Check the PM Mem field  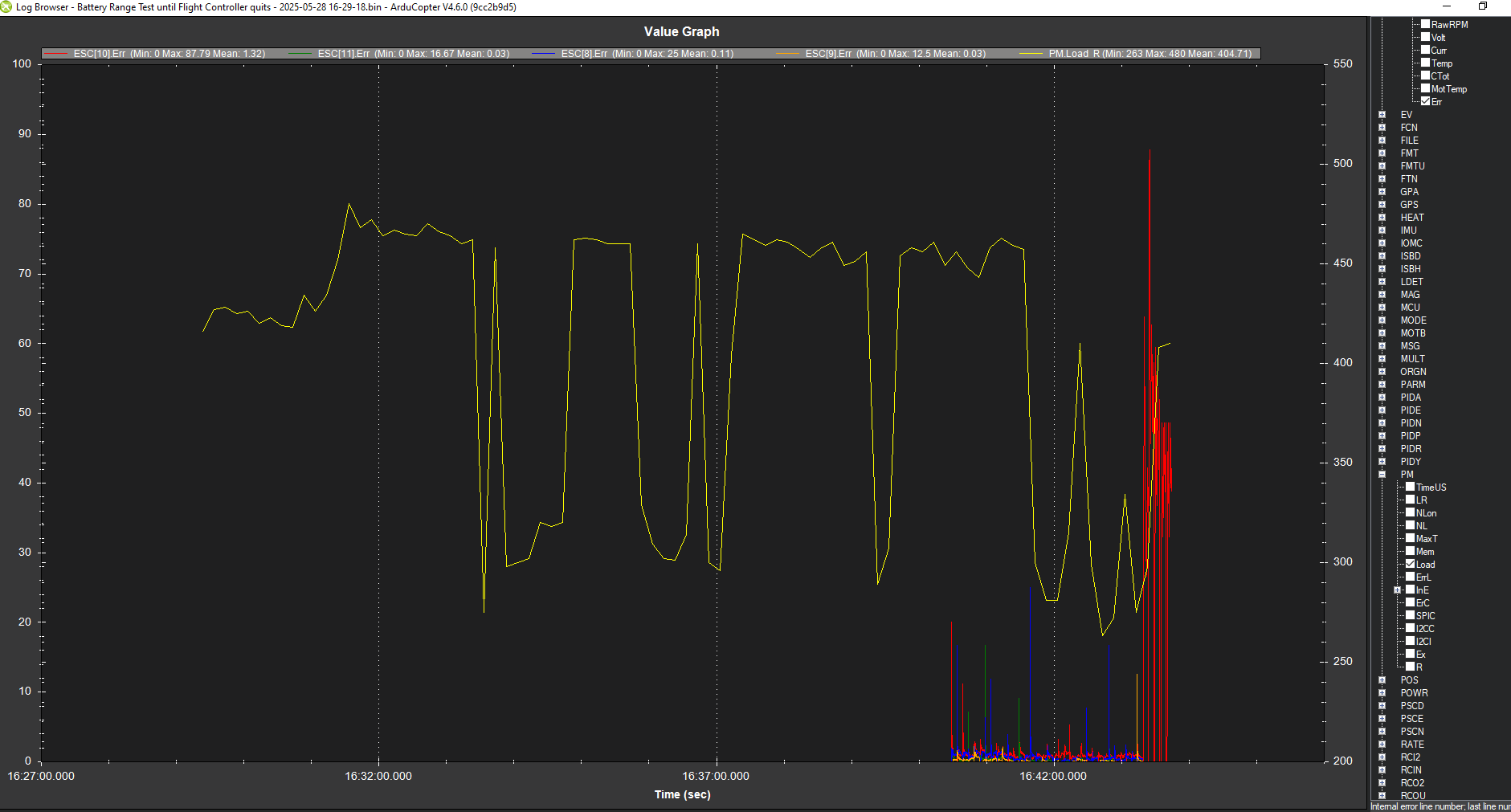click(x=1410, y=551)
